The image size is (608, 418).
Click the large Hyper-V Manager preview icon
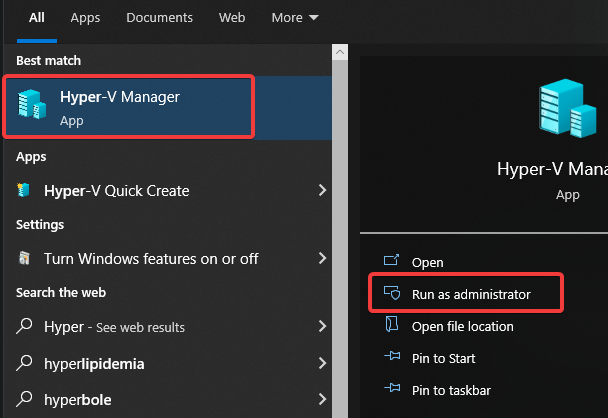coord(568,108)
